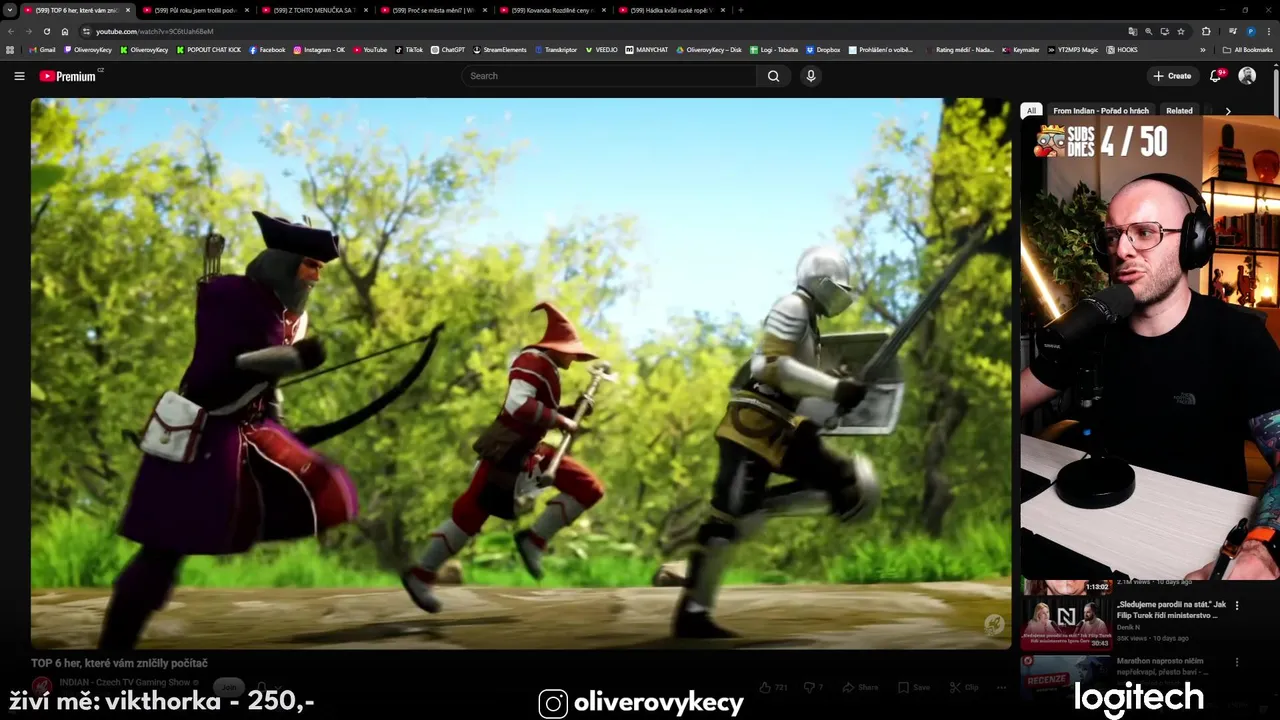Select the 'All' filter chip
Image resolution: width=1280 pixels, height=720 pixels.
(1031, 111)
